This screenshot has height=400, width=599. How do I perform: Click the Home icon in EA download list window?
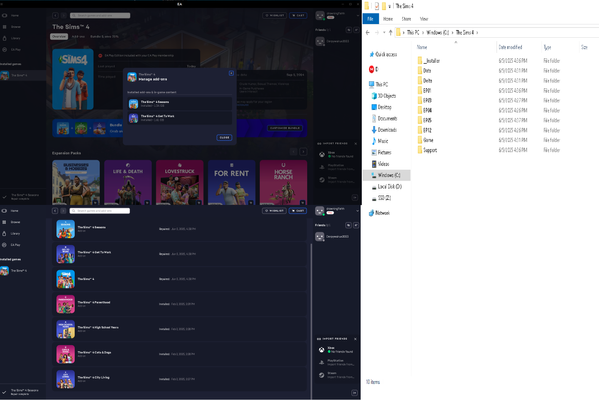coord(5,211)
